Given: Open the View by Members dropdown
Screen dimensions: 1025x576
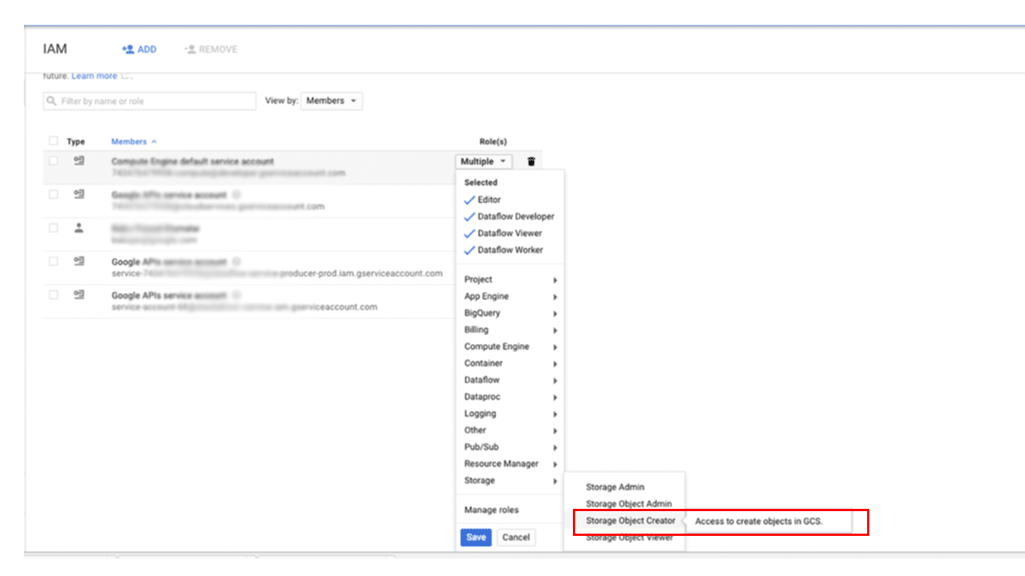Looking at the screenshot, I should [x=332, y=101].
